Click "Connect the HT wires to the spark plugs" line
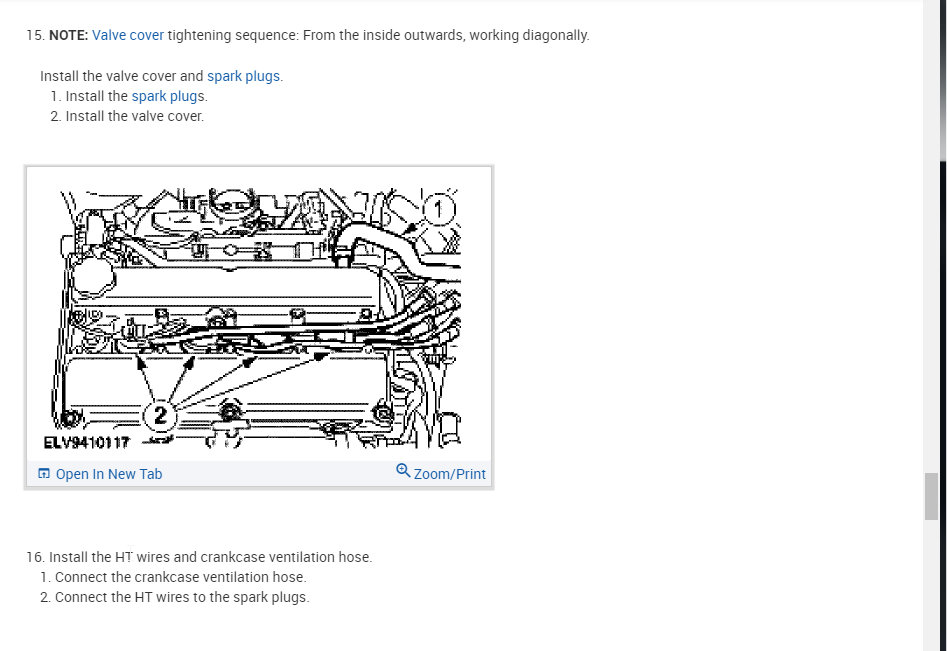This screenshot has width=947, height=651. (x=182, y=597)
